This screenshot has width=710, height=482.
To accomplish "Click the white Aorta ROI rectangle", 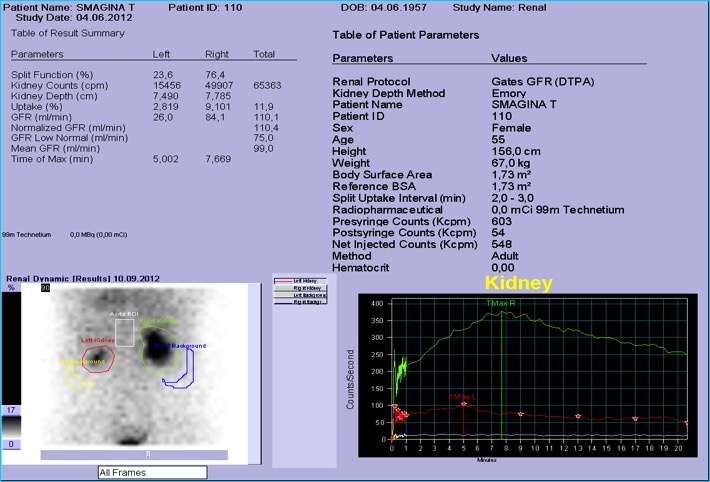I will (x=124, y=331).
